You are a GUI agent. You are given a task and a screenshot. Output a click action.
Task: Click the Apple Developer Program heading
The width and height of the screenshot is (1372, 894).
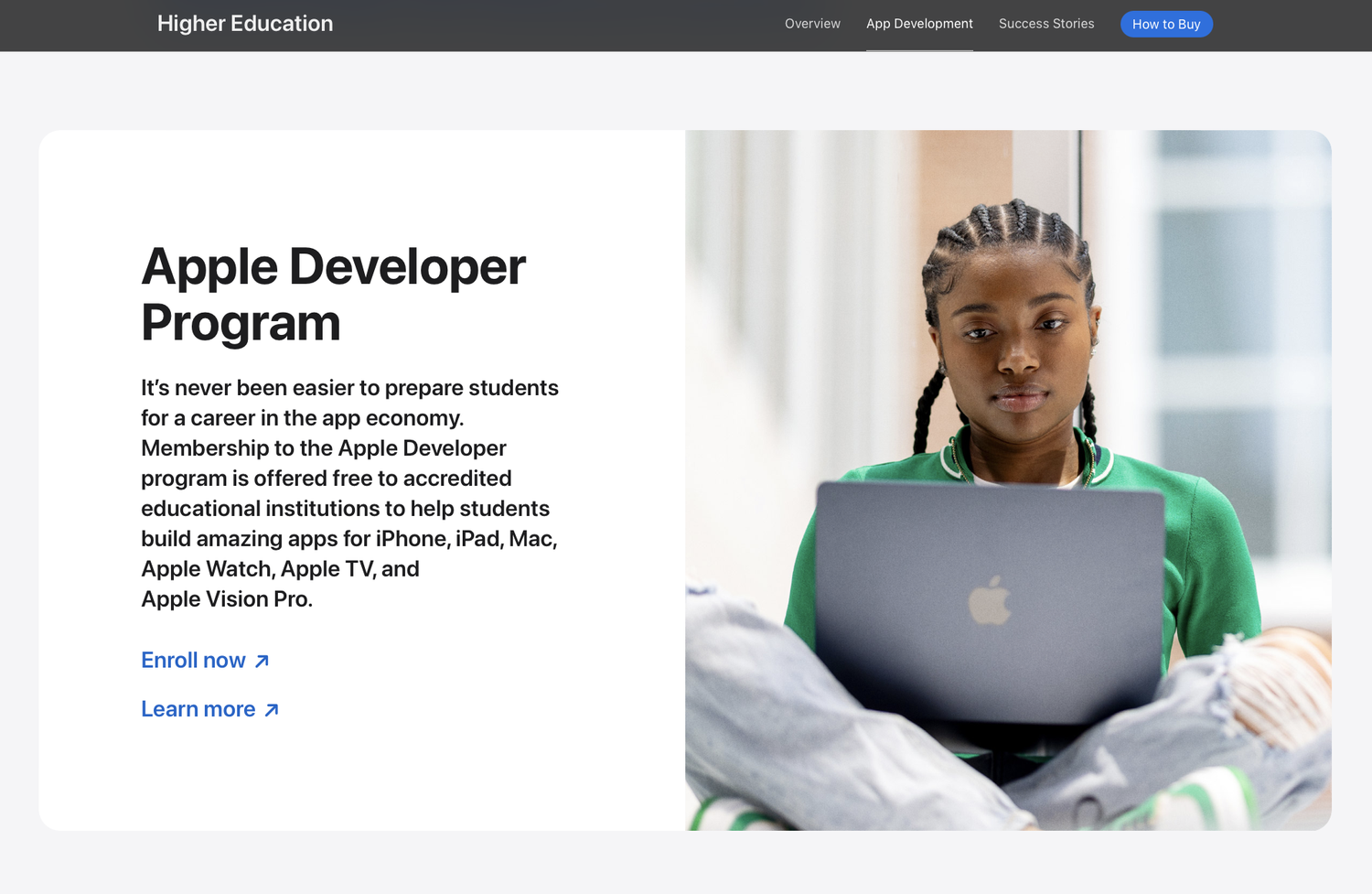tap(333, 295)
